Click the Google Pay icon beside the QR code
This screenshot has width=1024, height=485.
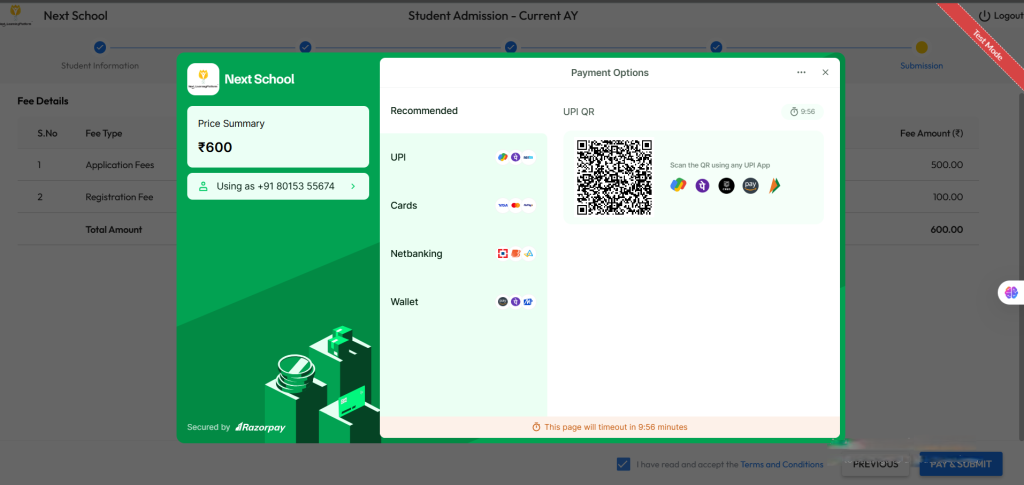point(678,185)
